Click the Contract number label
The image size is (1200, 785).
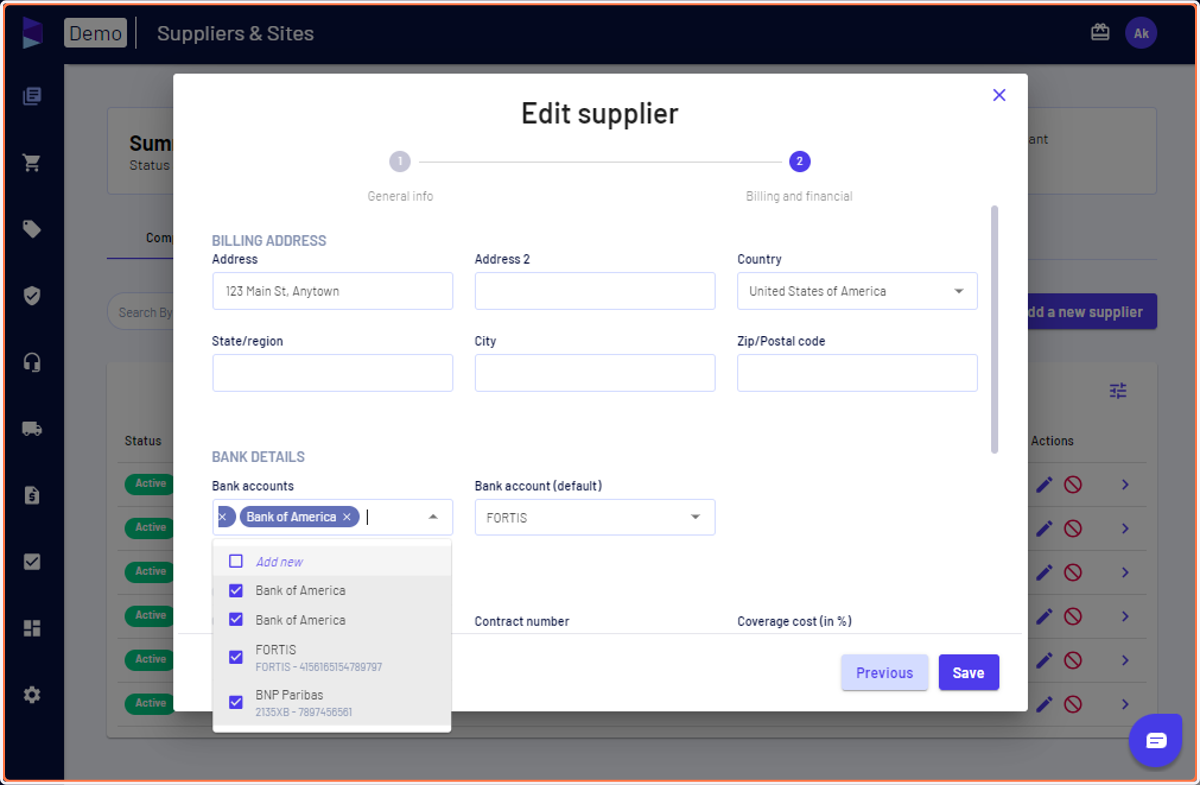pos(522,621)
